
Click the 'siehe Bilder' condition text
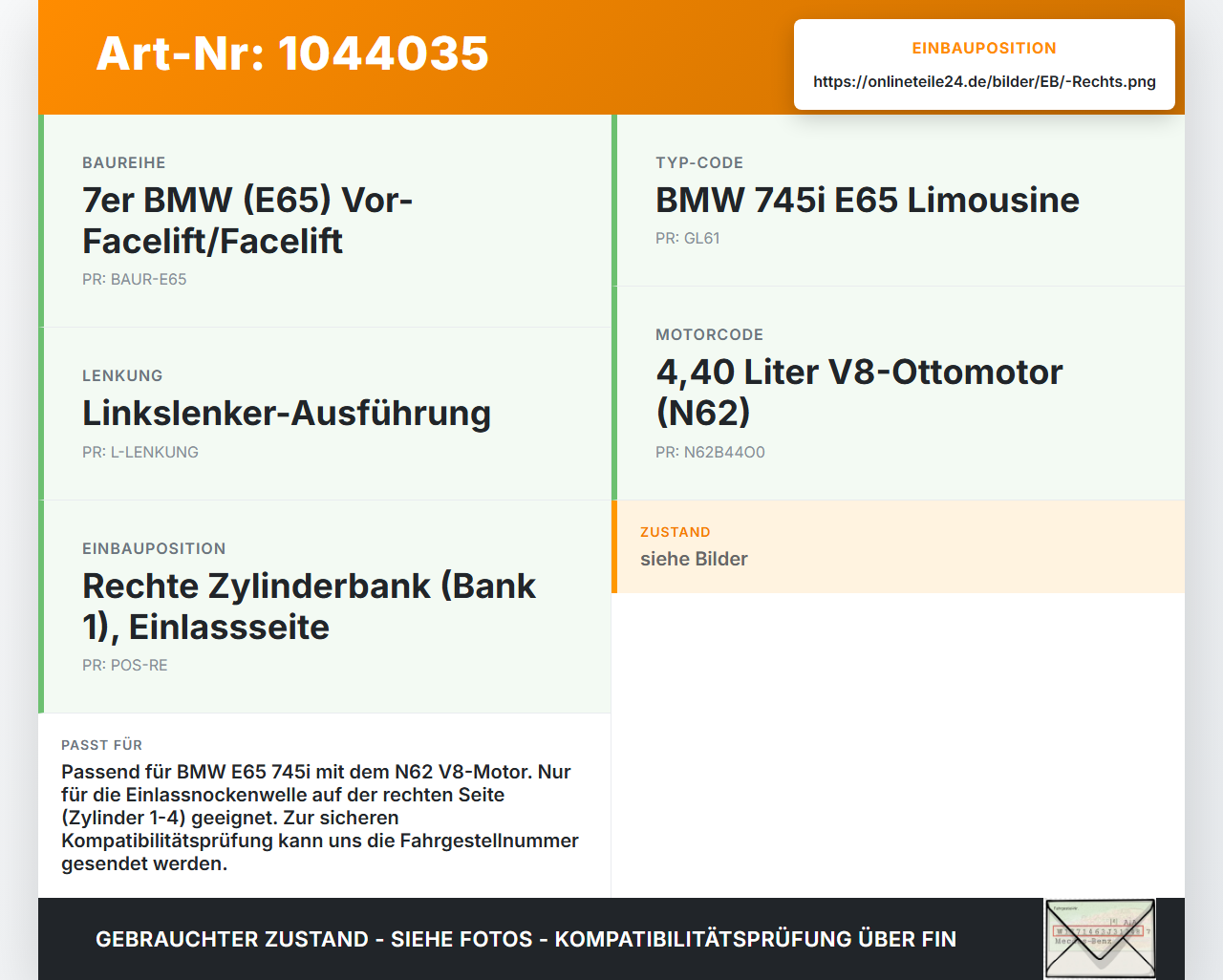pyautogui.click(x=694, y=560)
